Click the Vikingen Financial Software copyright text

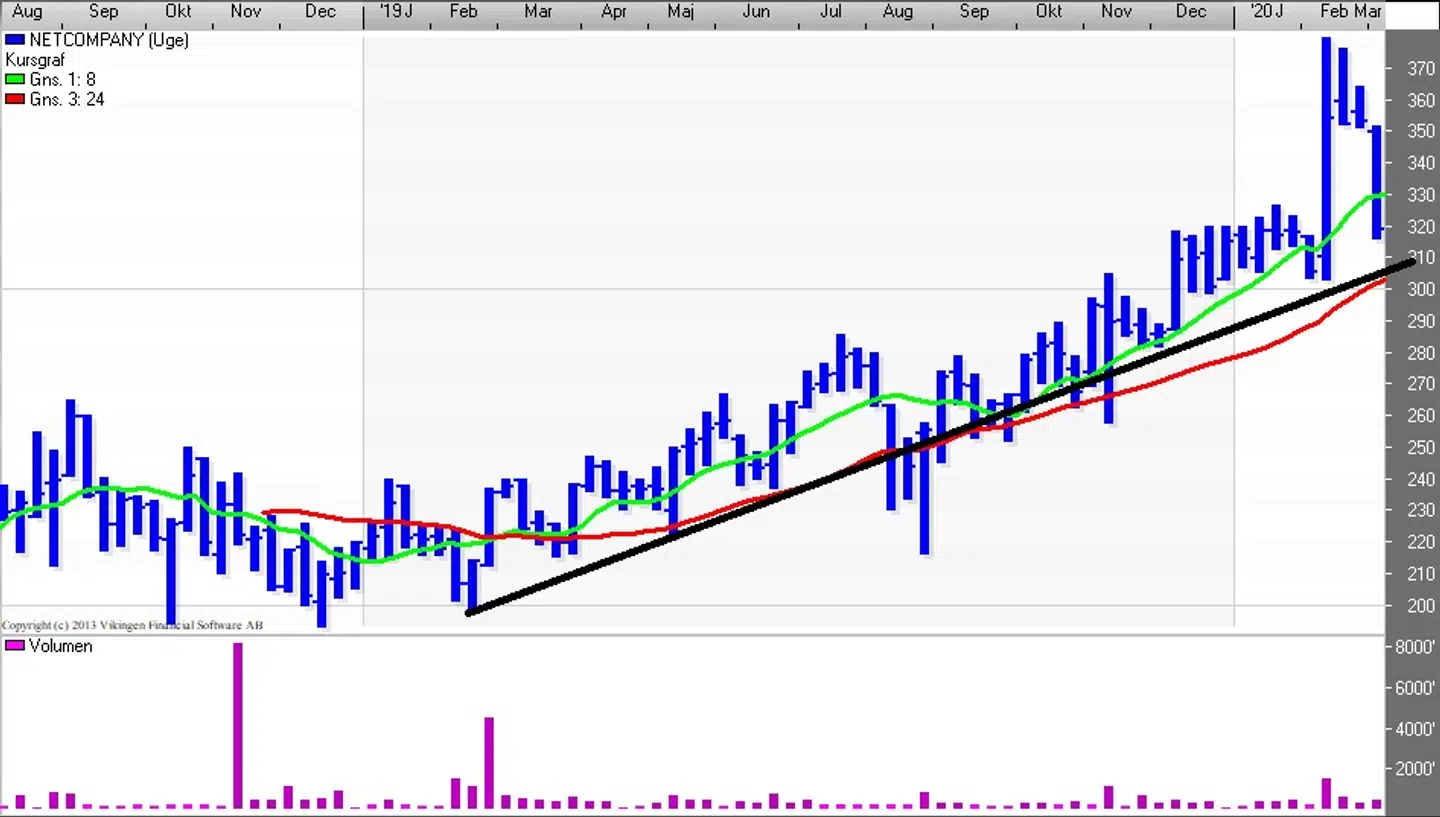click(x=132, y=625)
